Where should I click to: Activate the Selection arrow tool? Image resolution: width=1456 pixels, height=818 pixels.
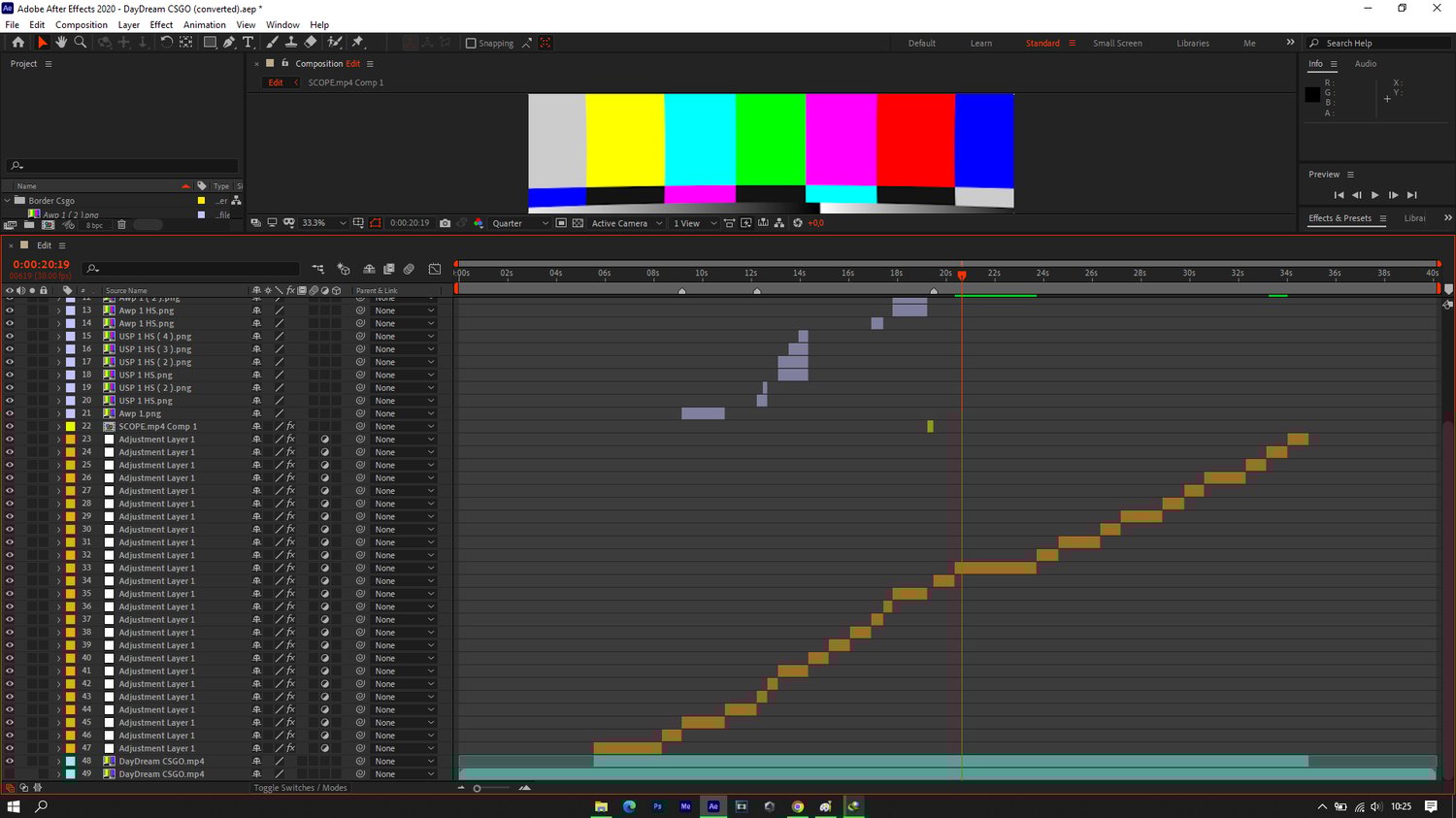coord(42,43)
